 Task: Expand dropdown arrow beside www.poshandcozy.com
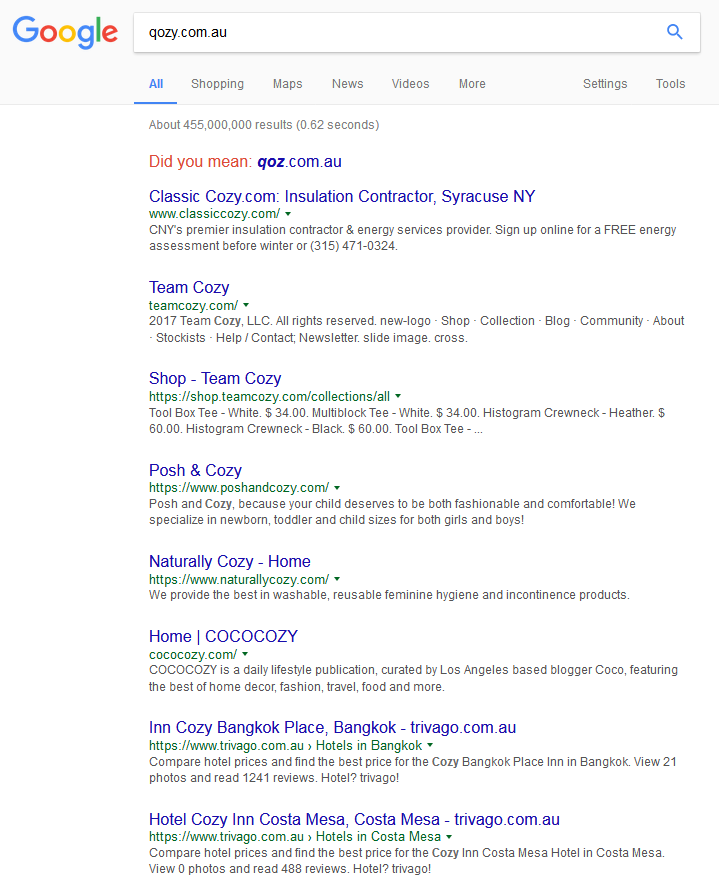(337, 488)
